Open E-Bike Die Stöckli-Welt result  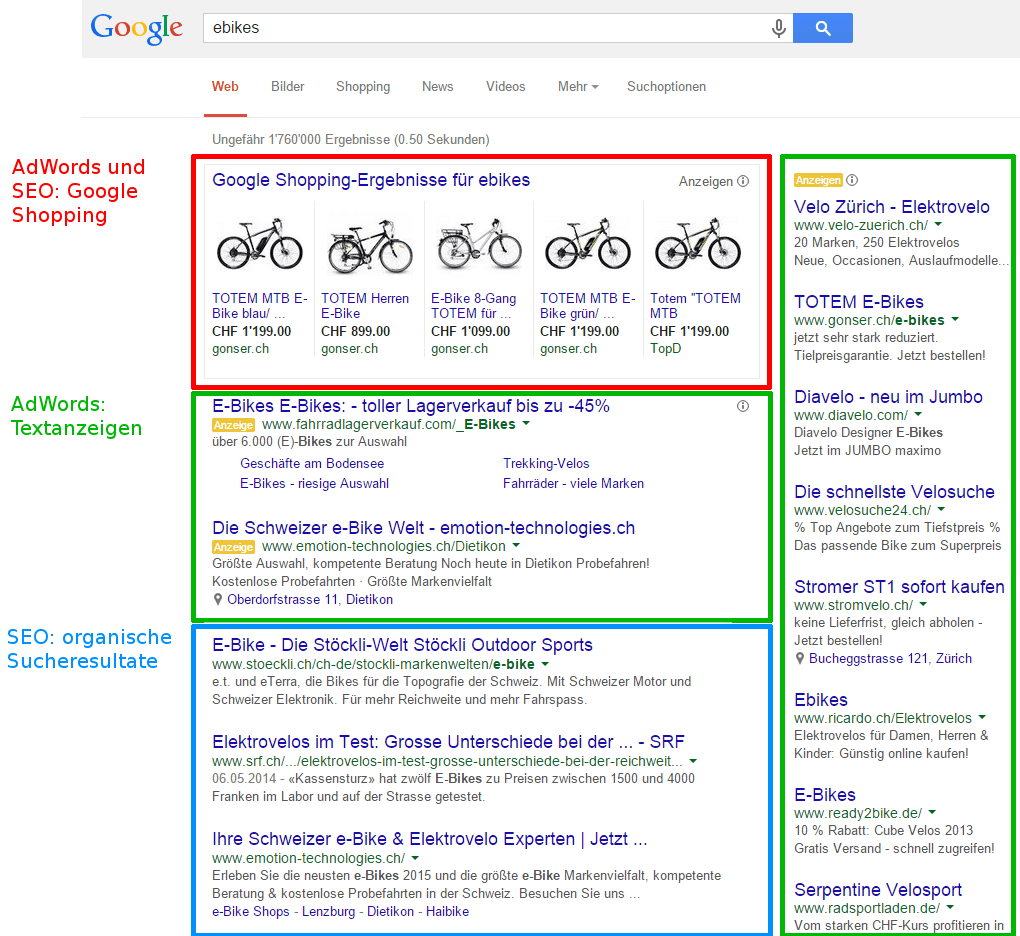tap(402, 645)
